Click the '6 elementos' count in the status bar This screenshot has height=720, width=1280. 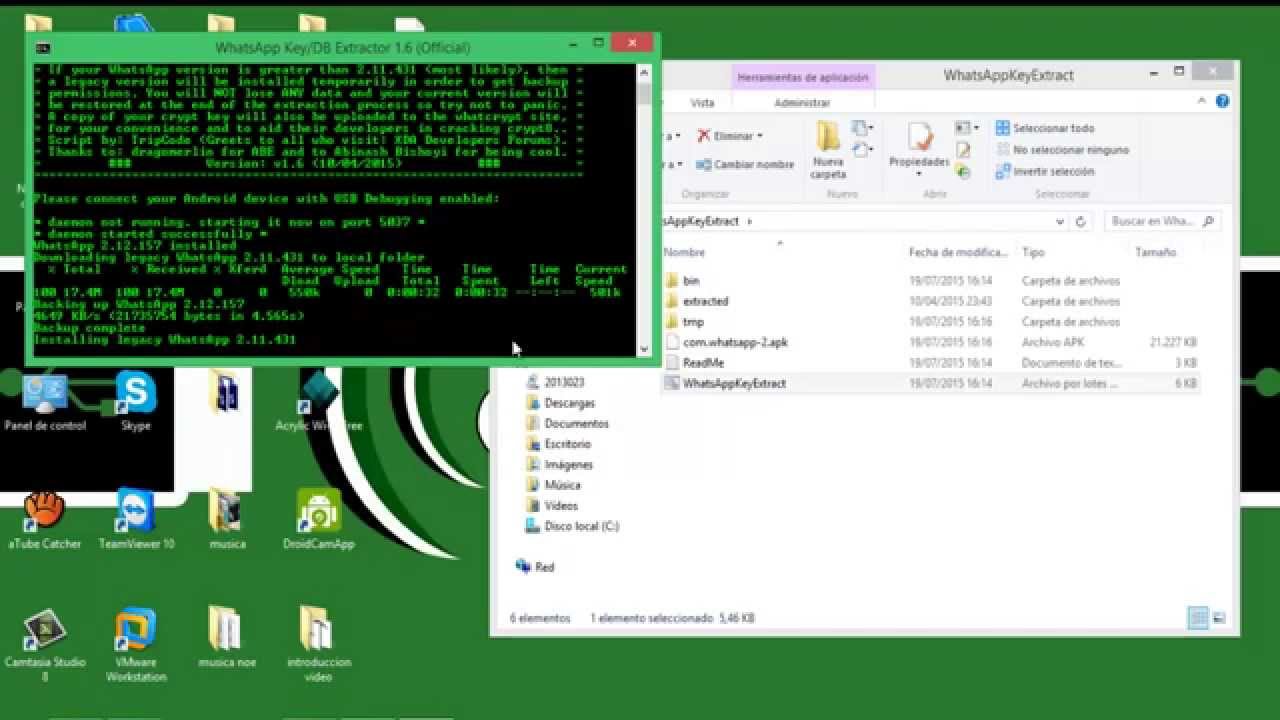click(540, 618)
